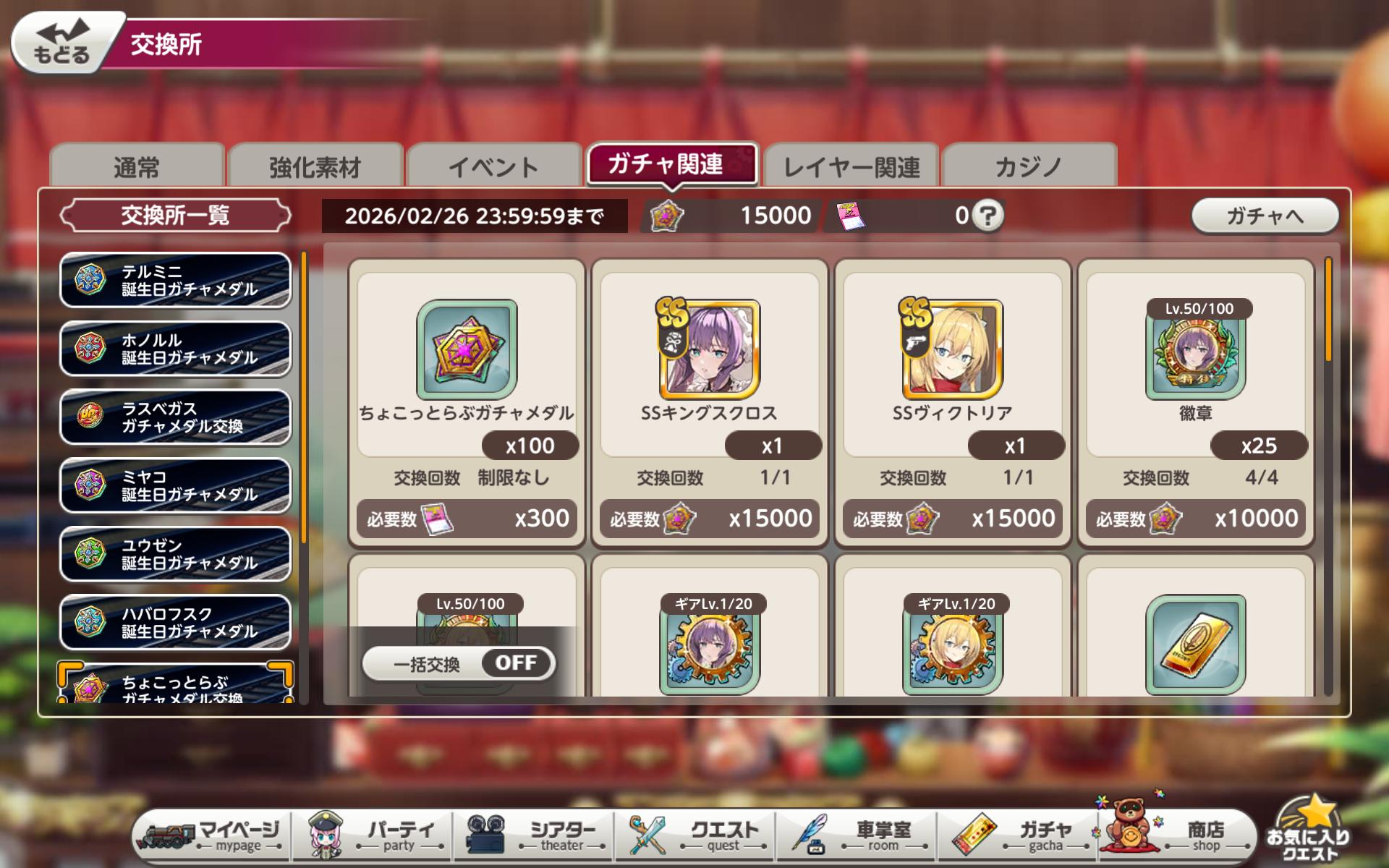The height and width of the screenshot is (868, 1389).
Task: Switch to the イベント tab
Action: coord(494,165)
